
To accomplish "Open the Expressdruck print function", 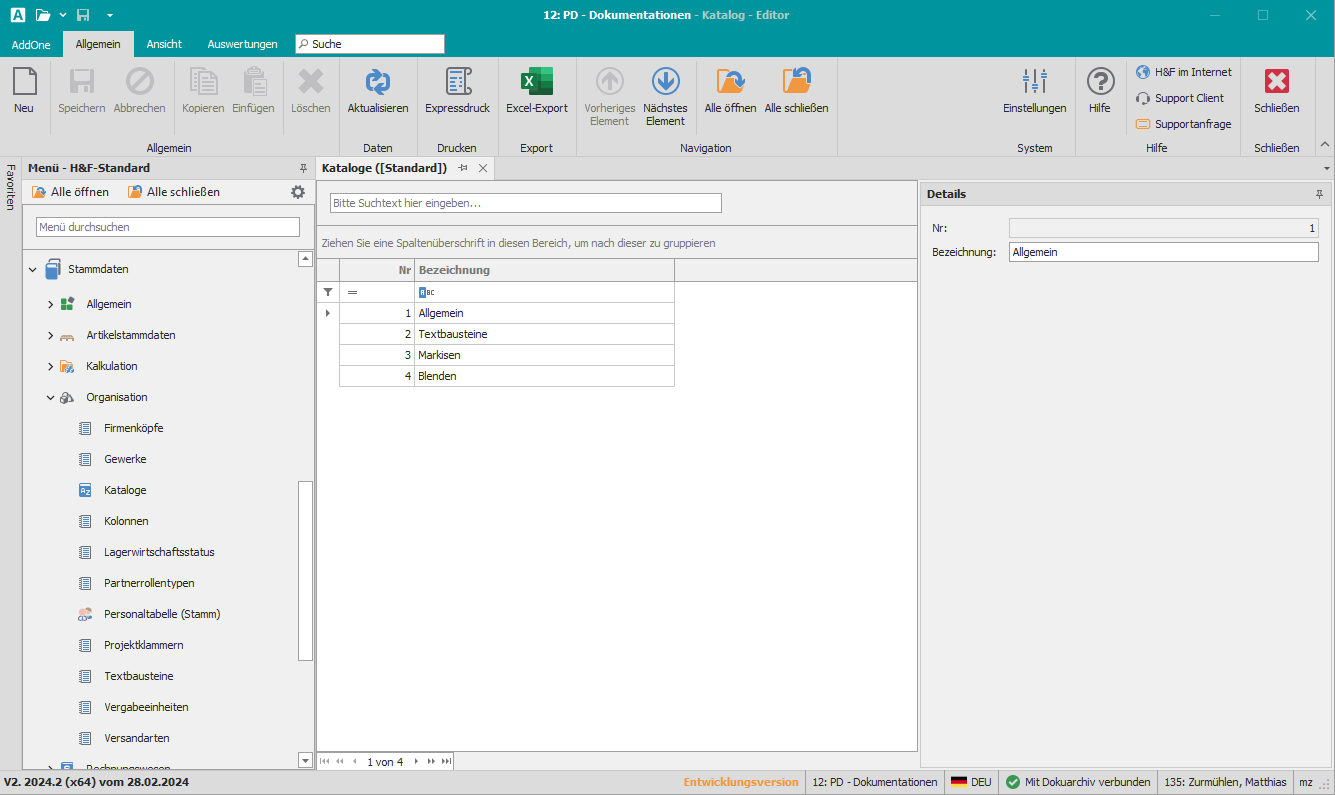I will pyautogui.click(x=457, y=93).
